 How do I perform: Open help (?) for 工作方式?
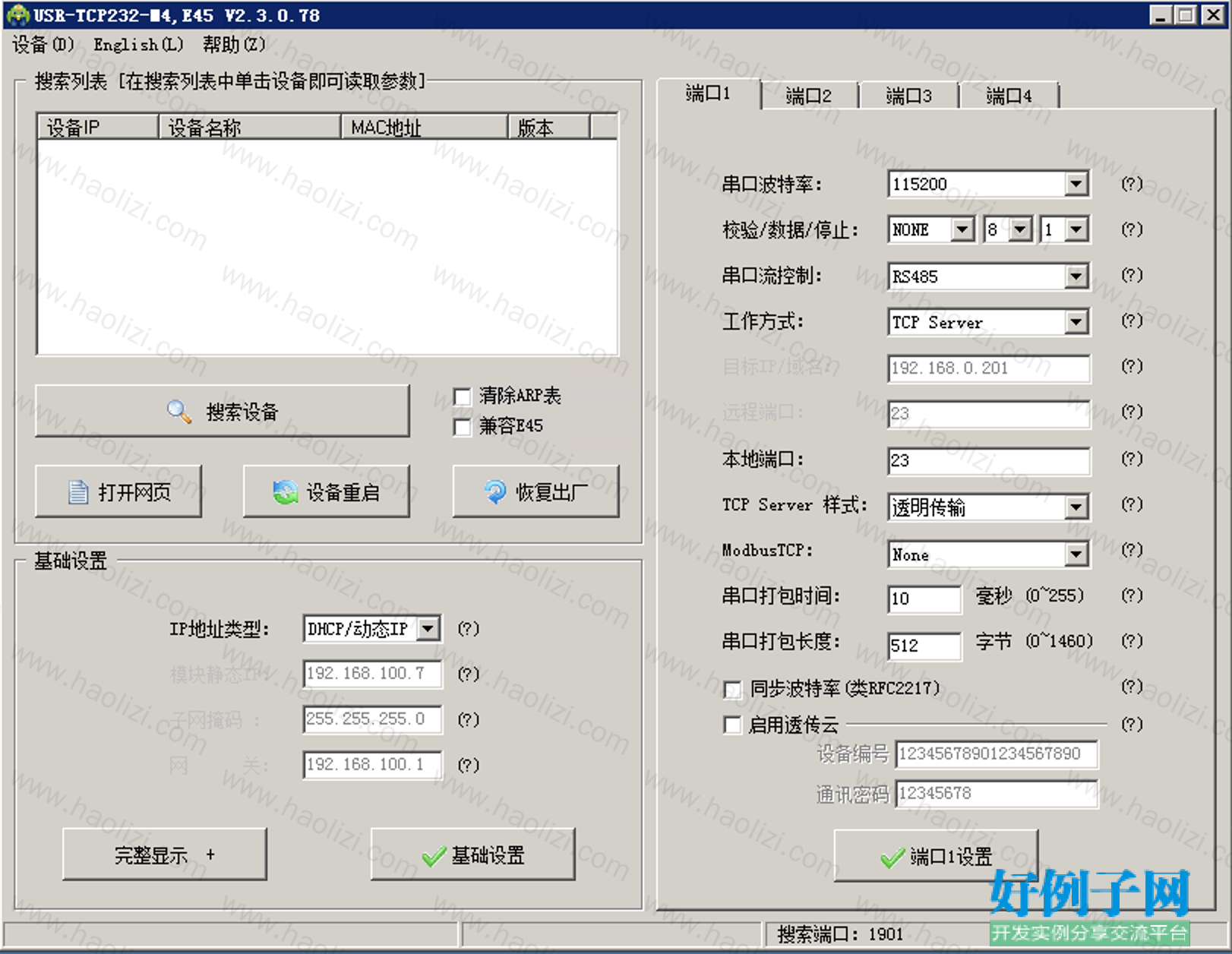pyautogui.click(x=1132, y=321)
